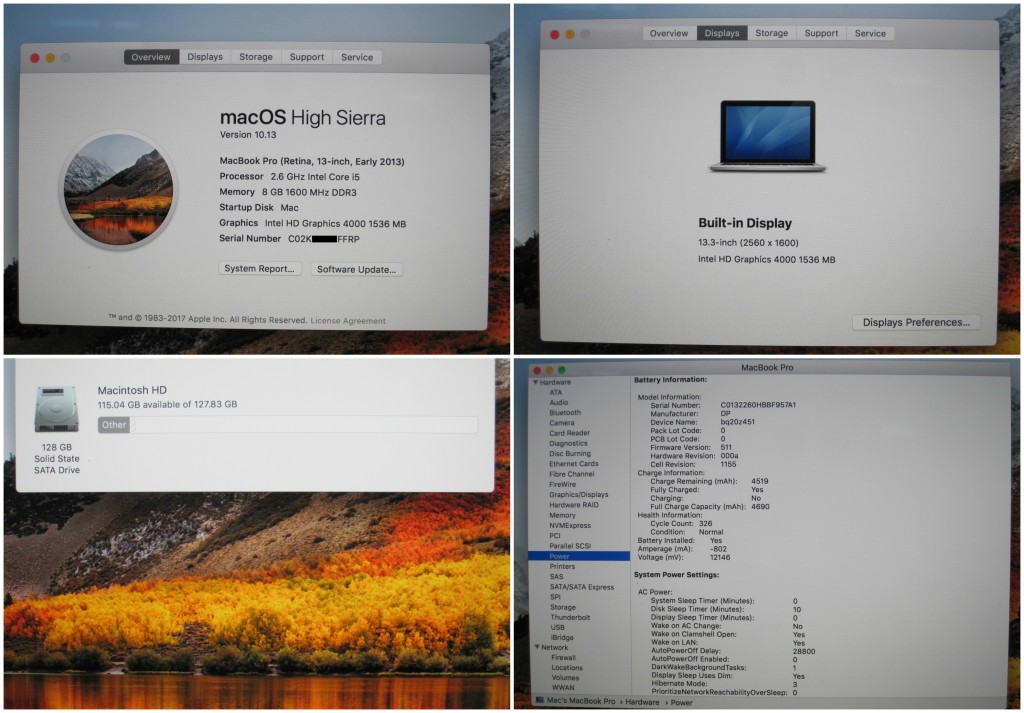This screenshot has height=713, width=1024.
Task: Click the Macintosh HD volume name
Action: (132, 390)
